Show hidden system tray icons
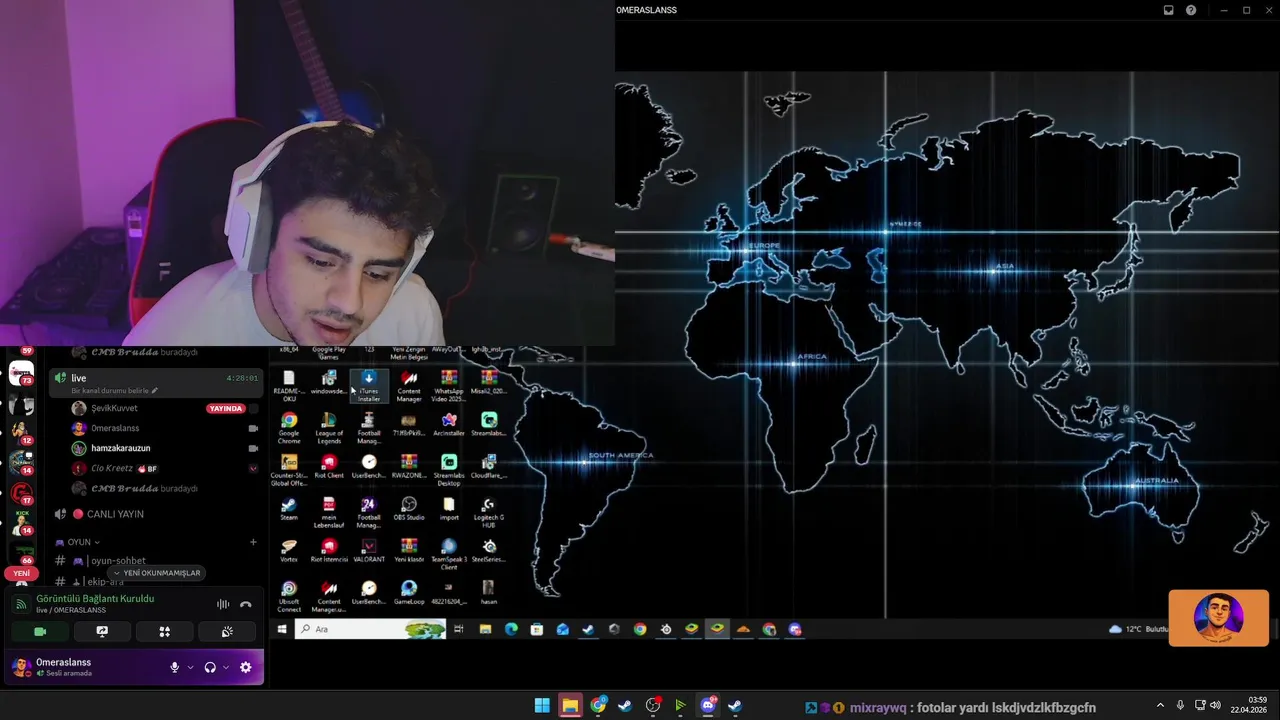1280x720 pixels. point(1160,705)
